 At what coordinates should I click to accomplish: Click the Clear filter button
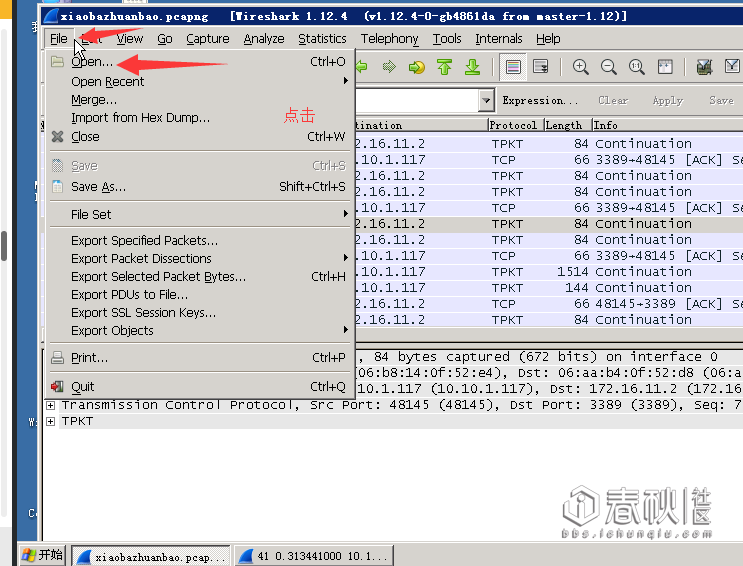click(613, 100)
